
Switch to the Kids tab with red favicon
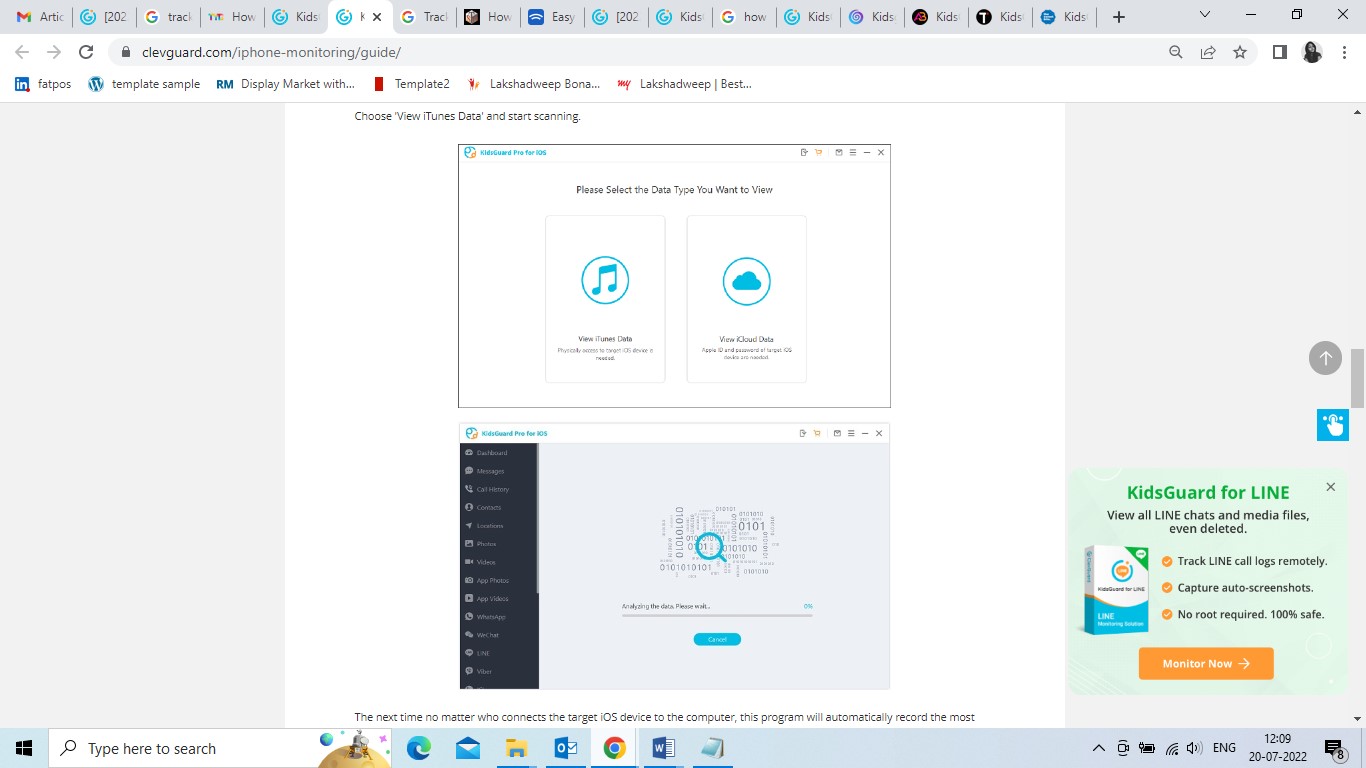coord(936,17)
